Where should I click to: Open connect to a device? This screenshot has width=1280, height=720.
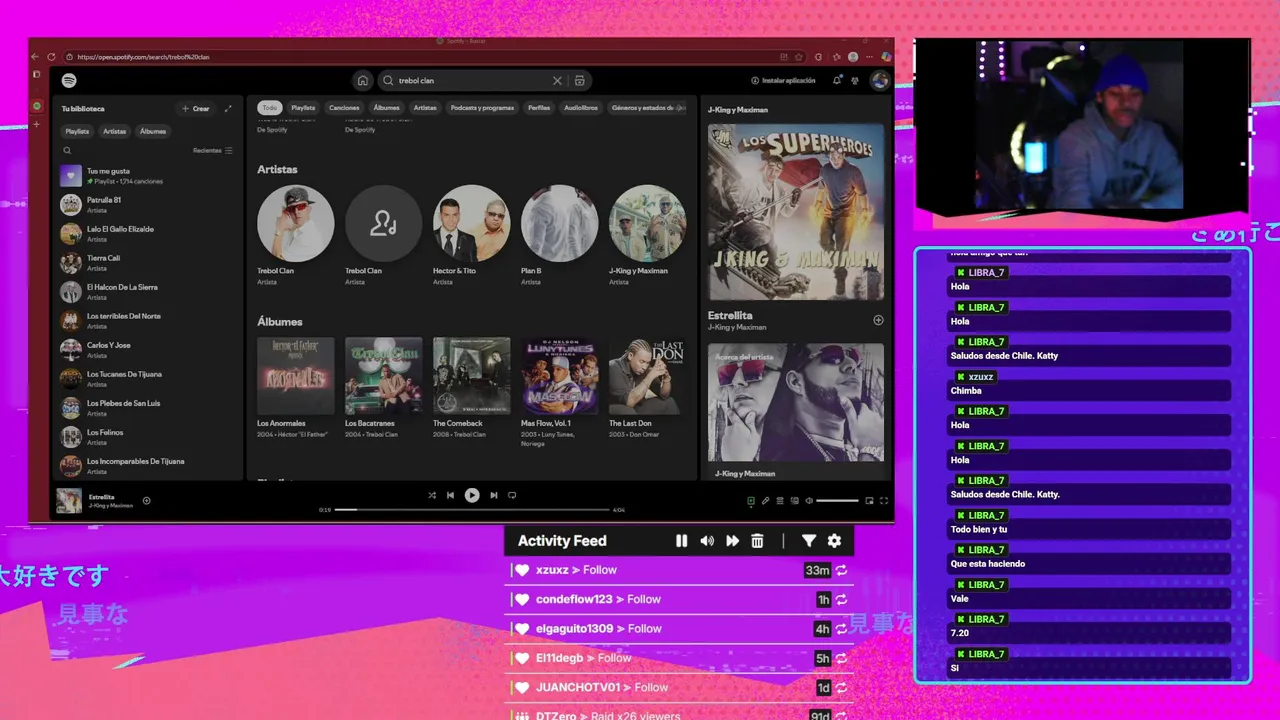click(x=795, y=500)
